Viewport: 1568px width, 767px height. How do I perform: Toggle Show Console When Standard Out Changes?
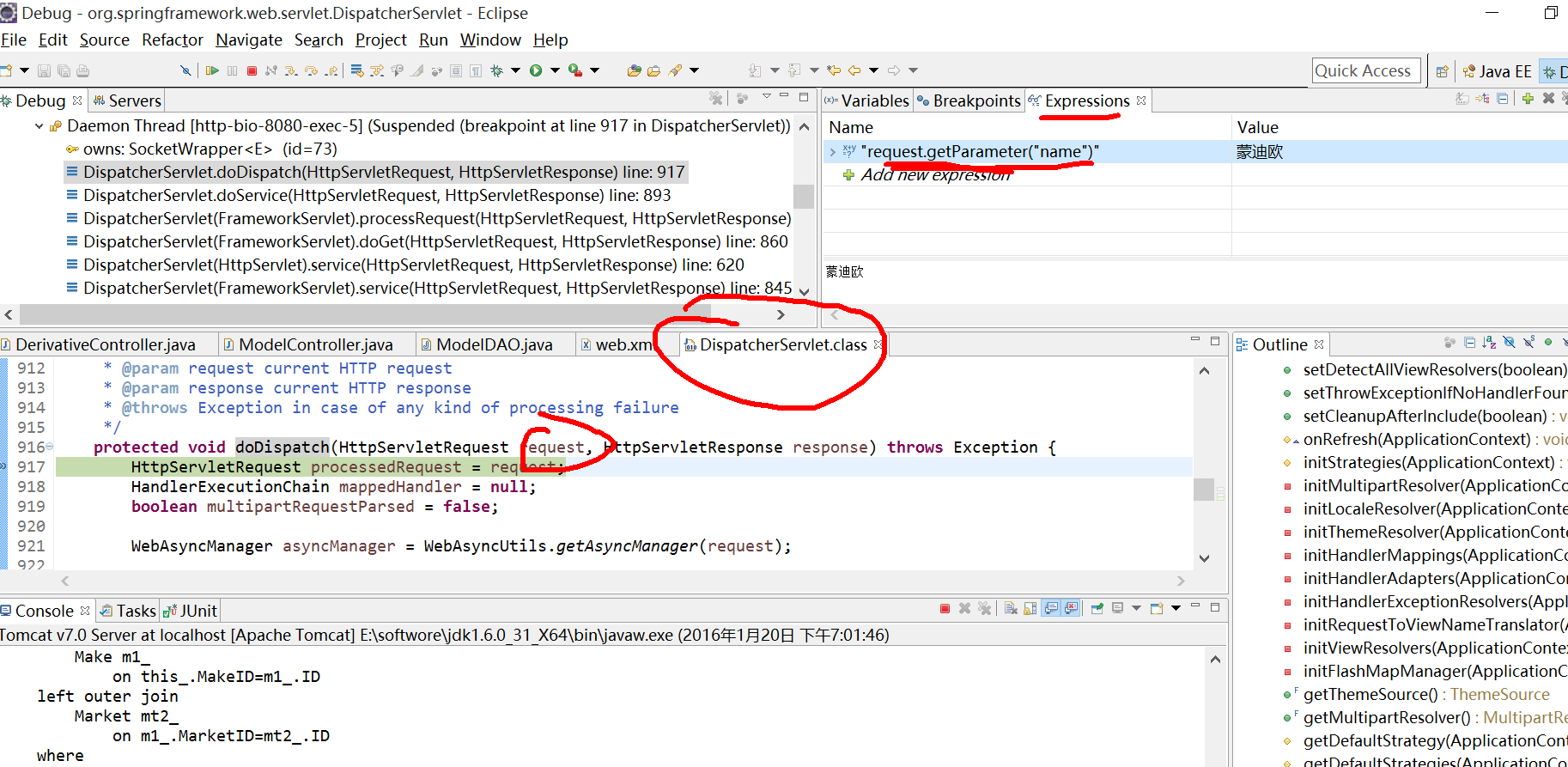click(x=1050, y=608)
